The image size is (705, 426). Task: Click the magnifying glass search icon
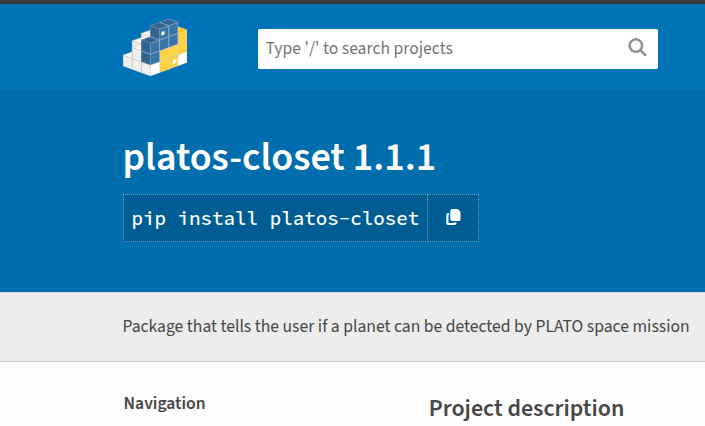pos(637,47)
